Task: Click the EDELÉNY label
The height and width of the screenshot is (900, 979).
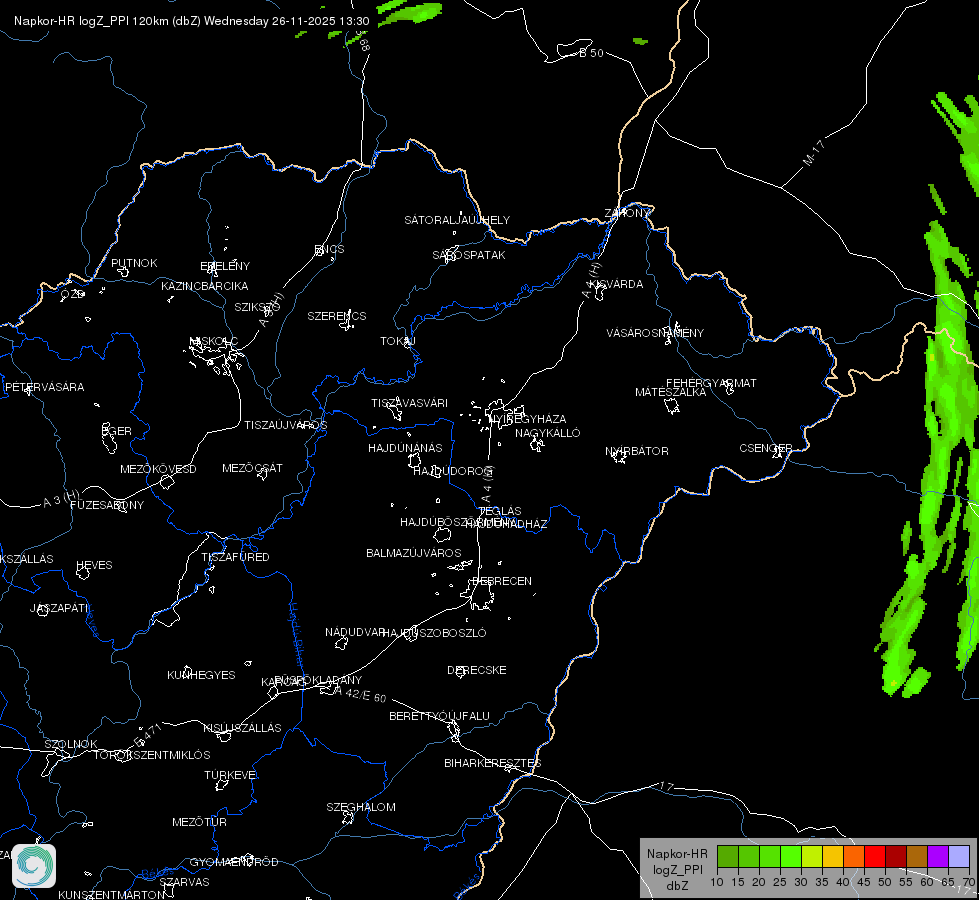Action: tap(225, 266)
